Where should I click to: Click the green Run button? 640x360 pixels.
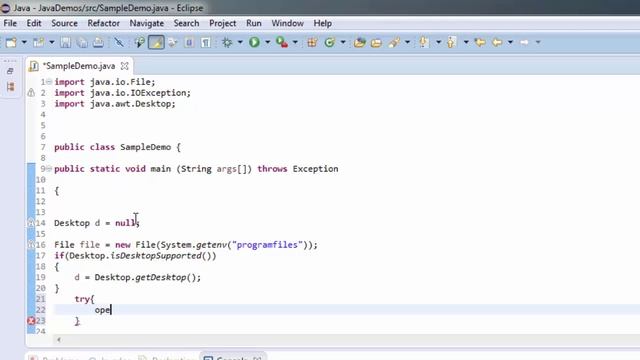coord(254,42)
